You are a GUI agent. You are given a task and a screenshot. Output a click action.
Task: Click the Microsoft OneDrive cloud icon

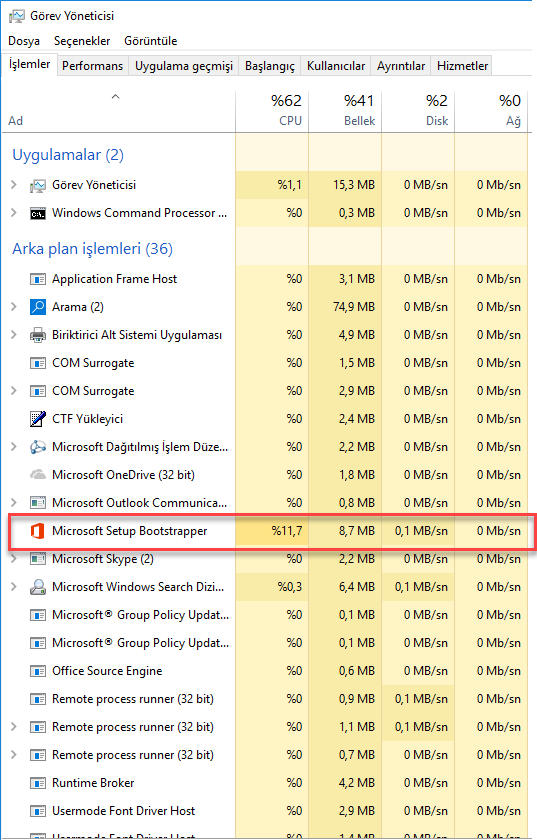(x=38, y=475)
